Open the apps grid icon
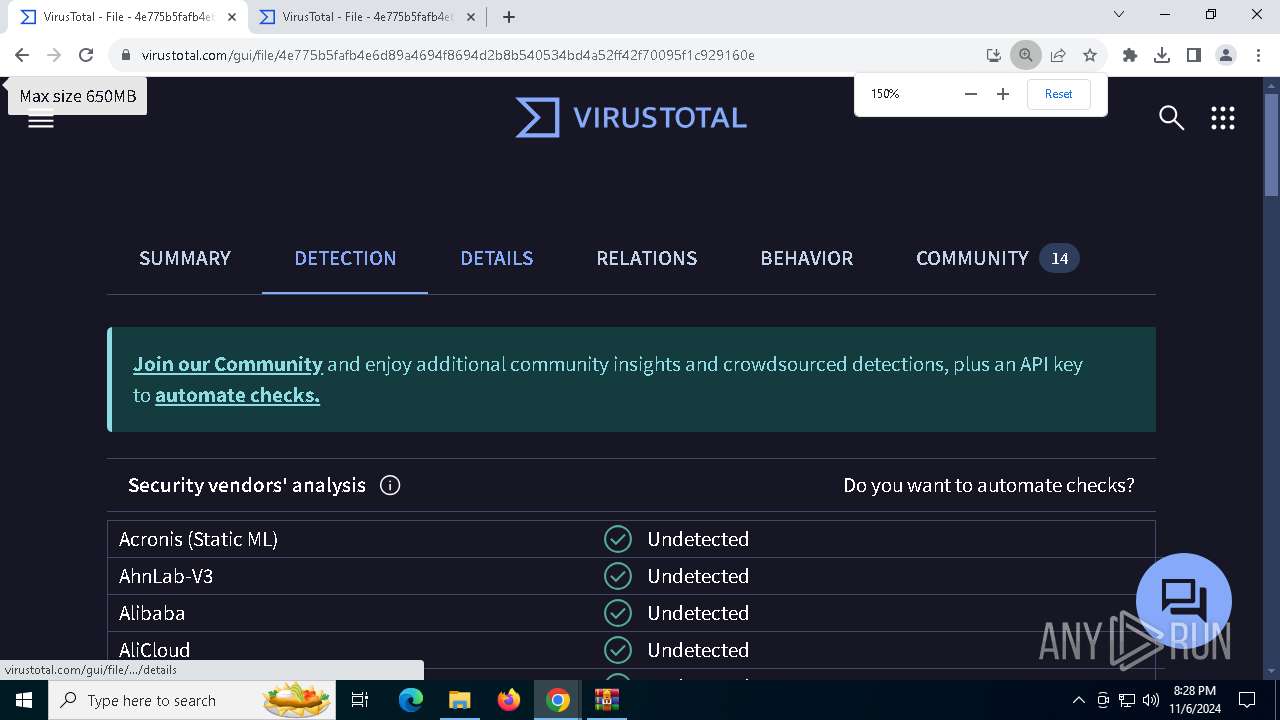 coord(1222,118)
